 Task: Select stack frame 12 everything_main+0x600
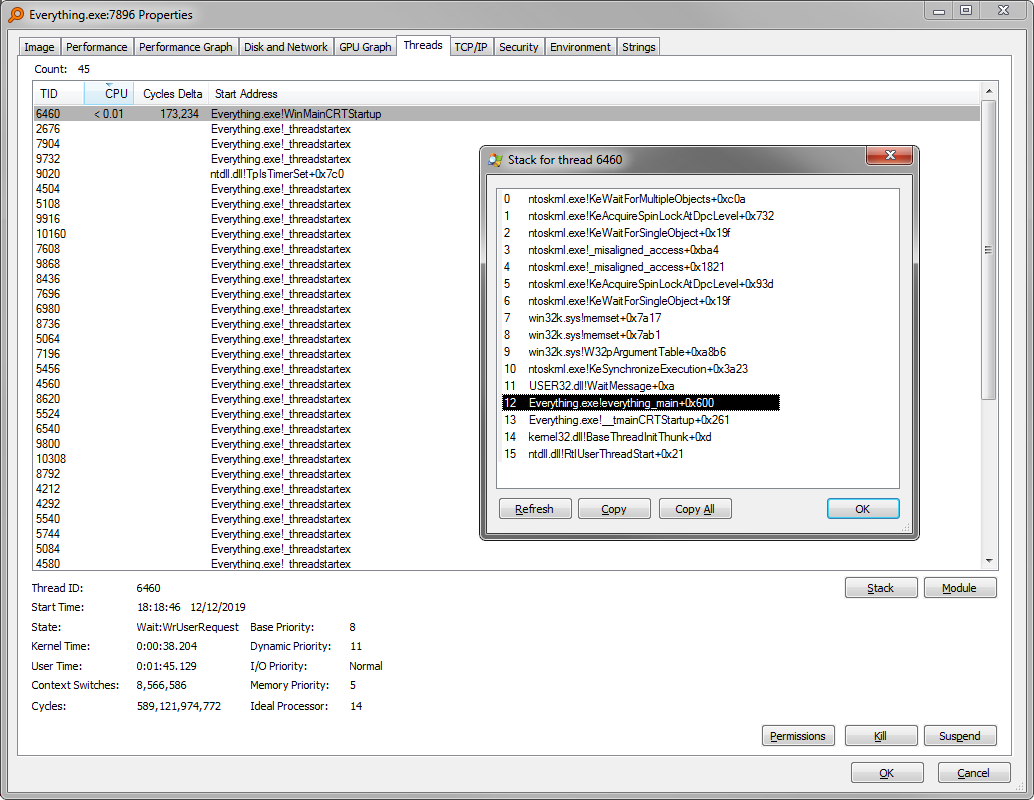641,403
